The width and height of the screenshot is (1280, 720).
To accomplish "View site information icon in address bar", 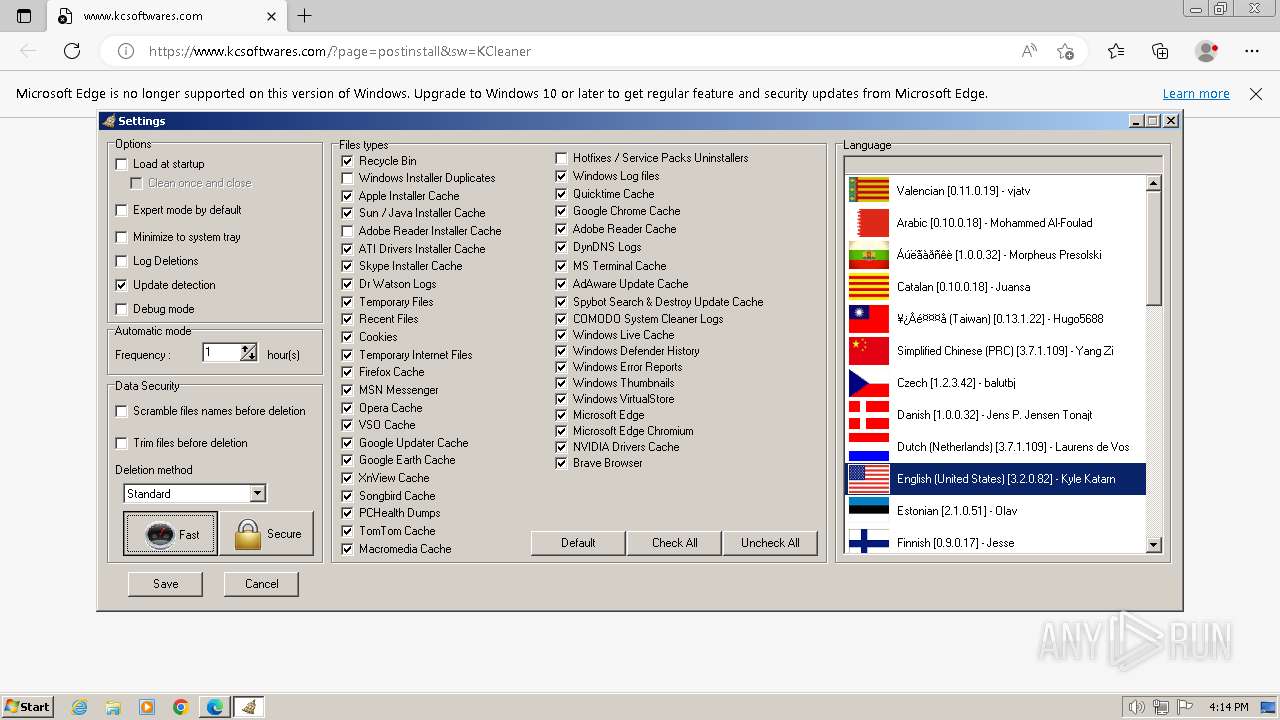I will pyautogui.click(x=126, y=51).
